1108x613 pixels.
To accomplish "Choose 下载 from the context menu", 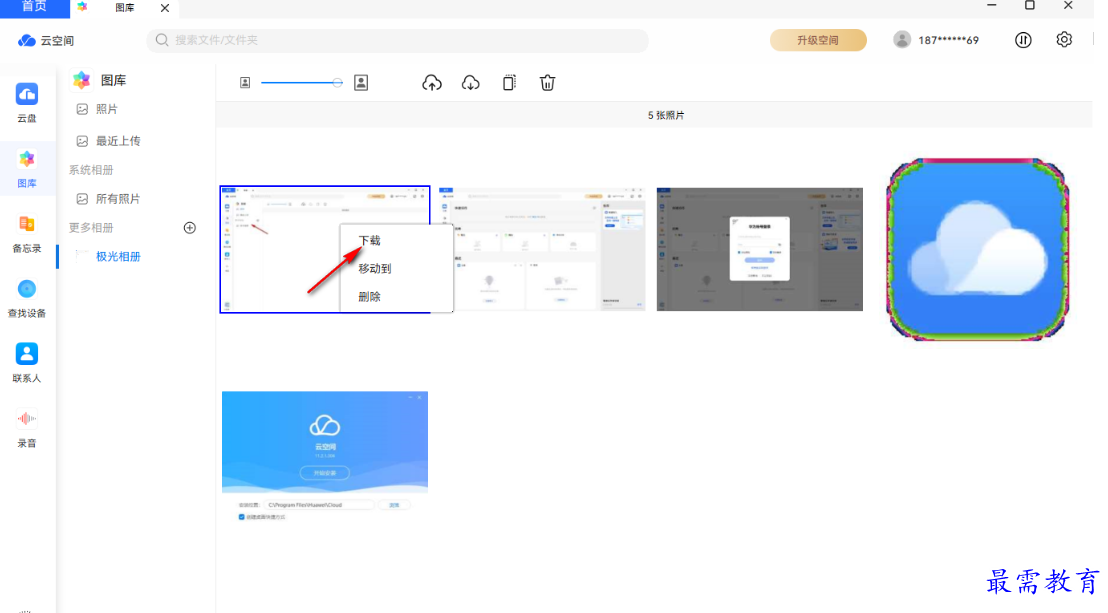I will pyautogui.click(x=370, y=240).
